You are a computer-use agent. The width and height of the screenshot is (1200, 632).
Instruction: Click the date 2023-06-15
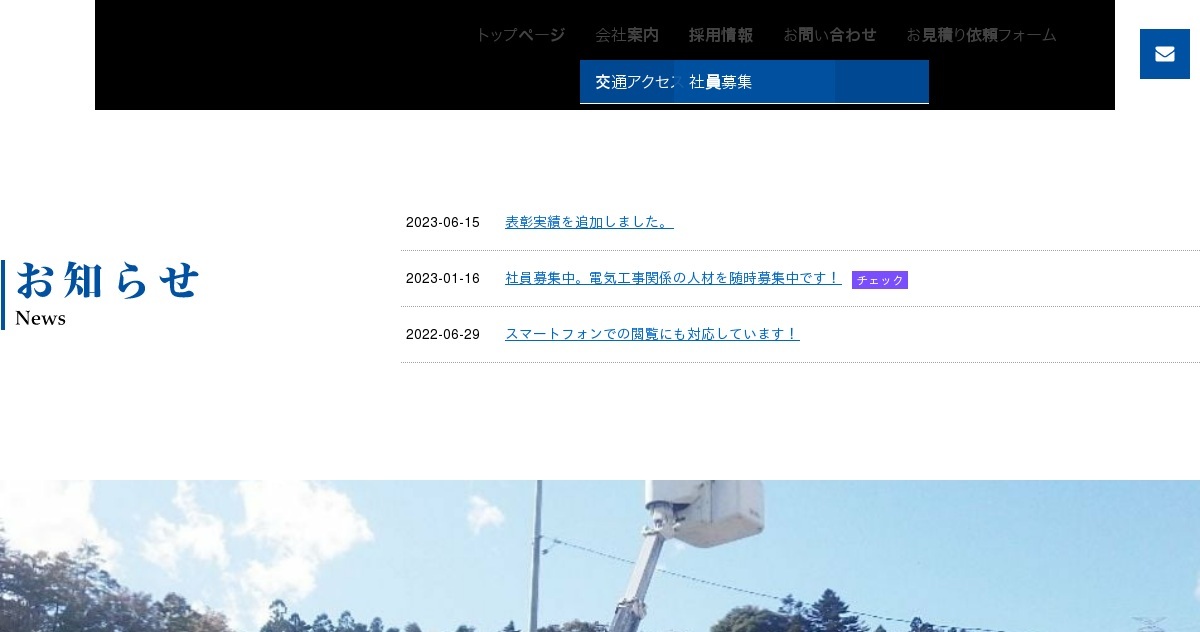[443, 222]
